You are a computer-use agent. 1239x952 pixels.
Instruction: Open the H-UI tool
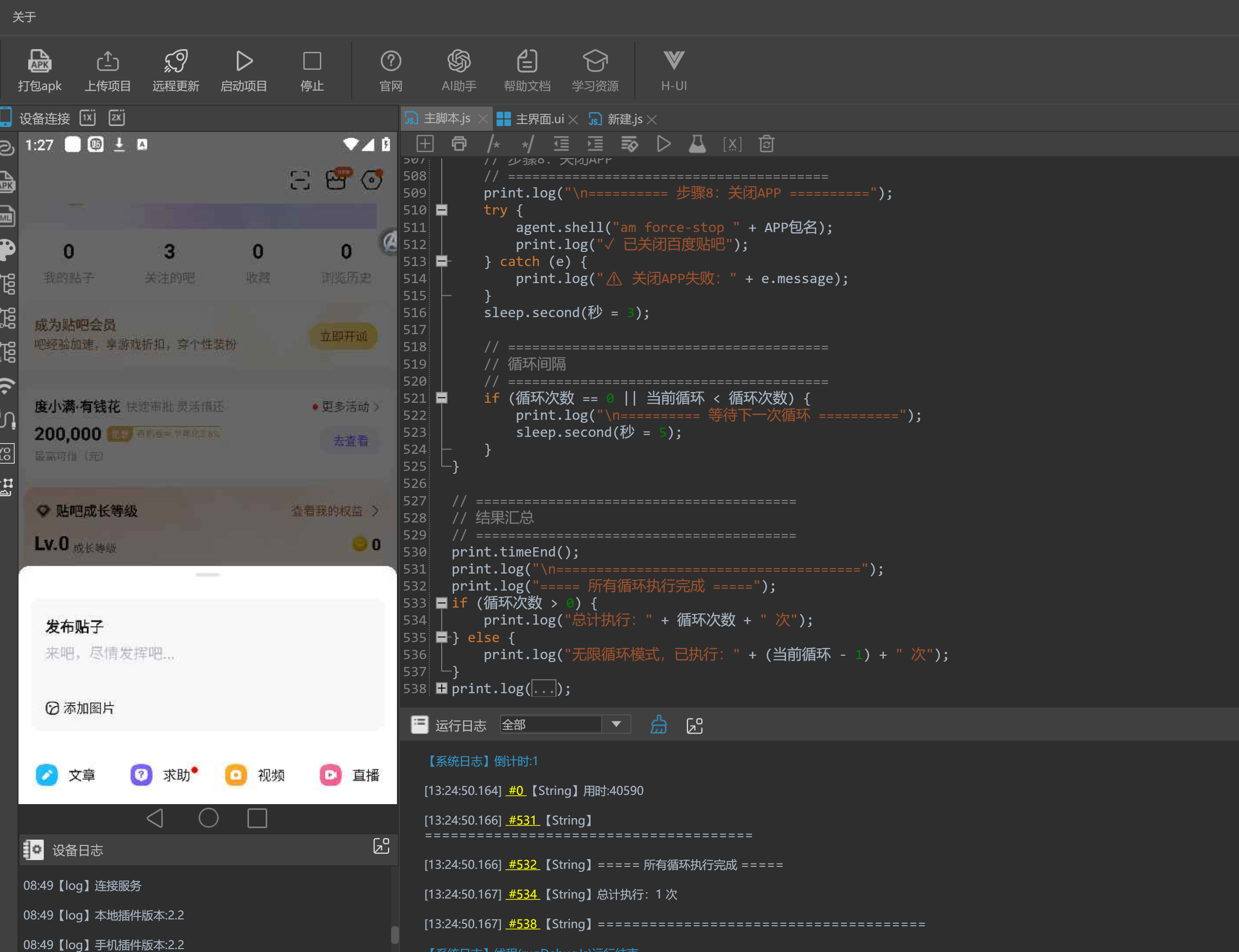coord(674,70)
